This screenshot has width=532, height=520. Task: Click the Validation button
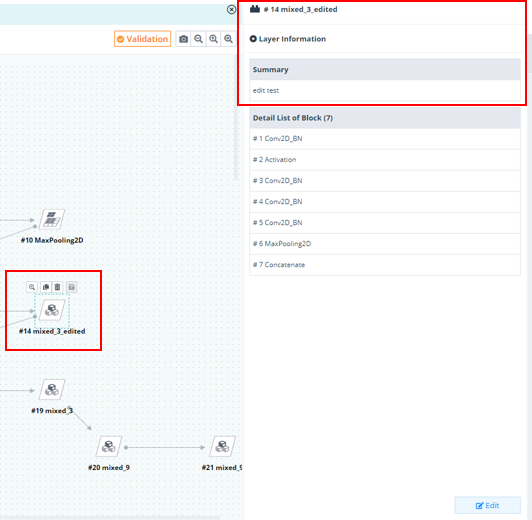(x=143, y=39)
